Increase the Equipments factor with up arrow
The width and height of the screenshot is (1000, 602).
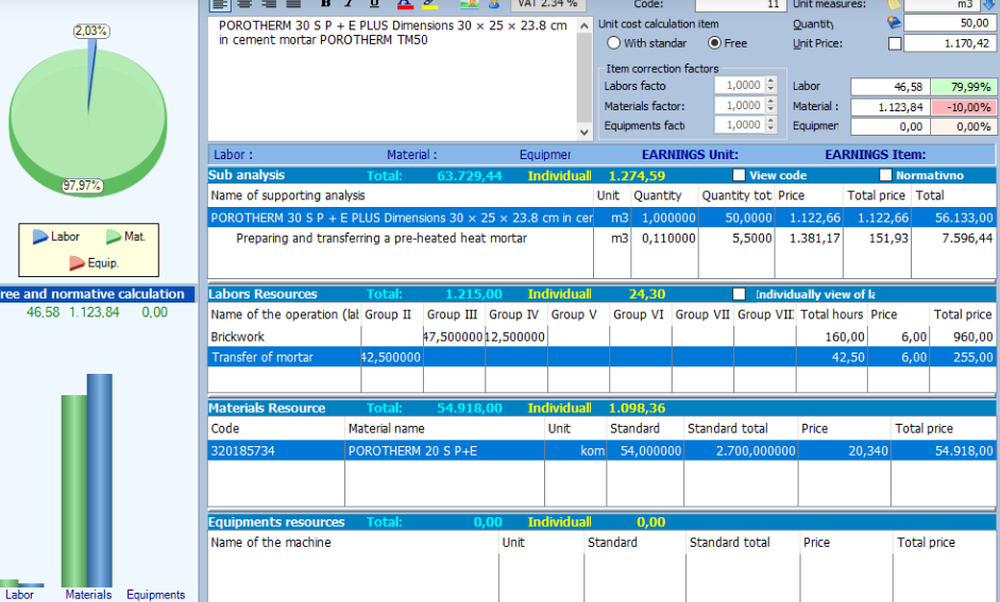(770, 121)
